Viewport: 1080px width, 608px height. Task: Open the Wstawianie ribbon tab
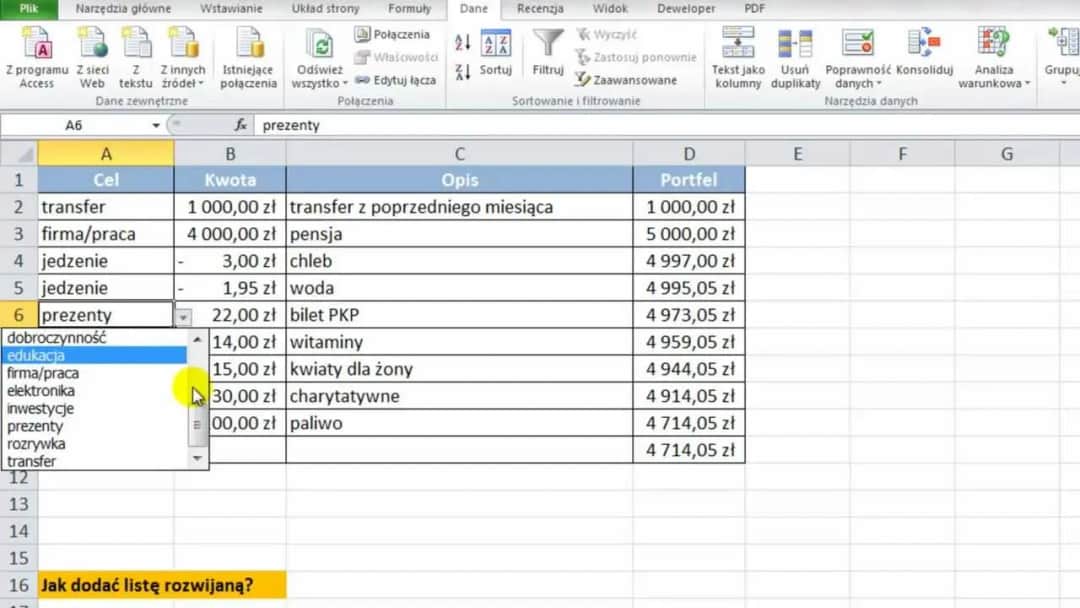point(231,9)
